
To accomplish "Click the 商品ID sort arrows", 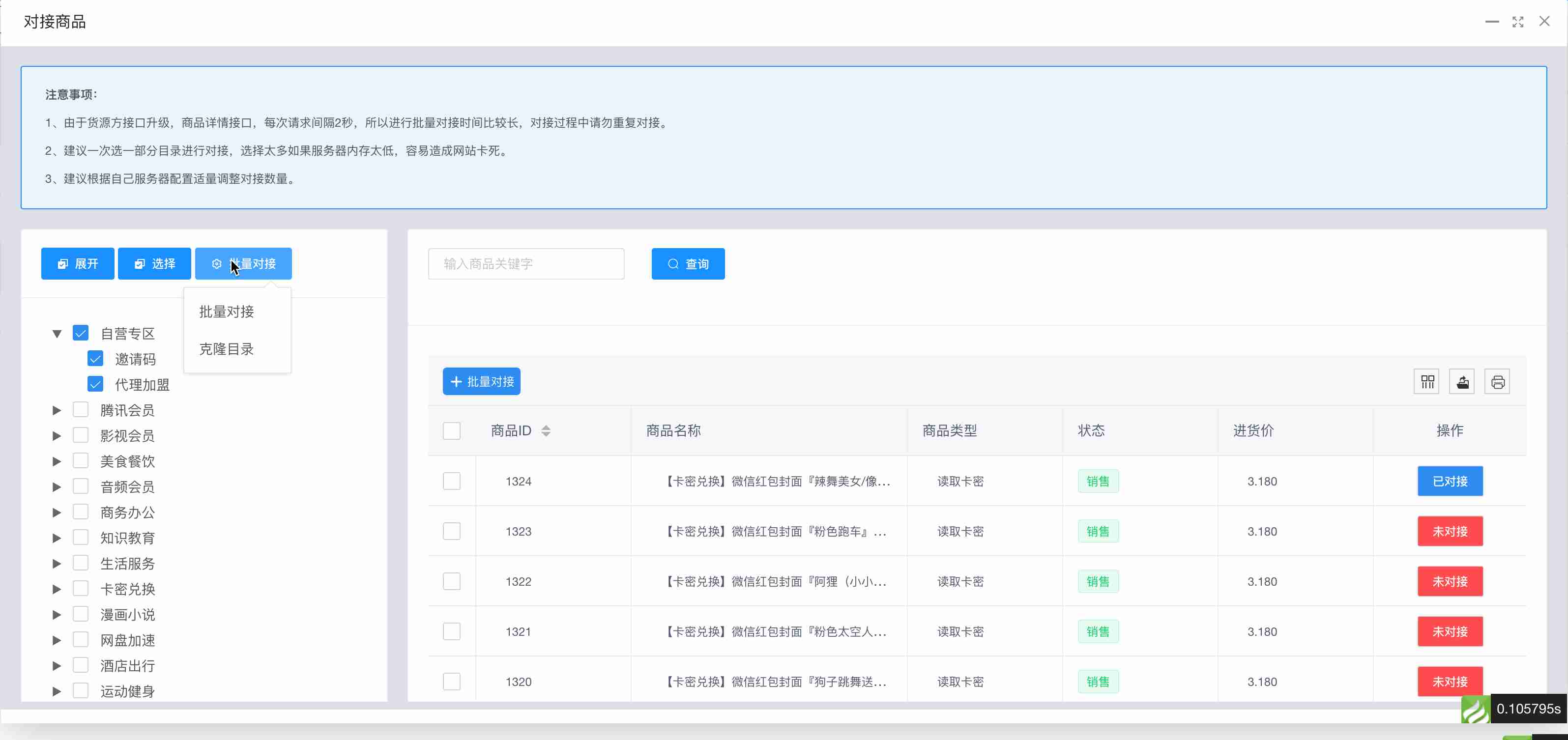I will point(546,431).
